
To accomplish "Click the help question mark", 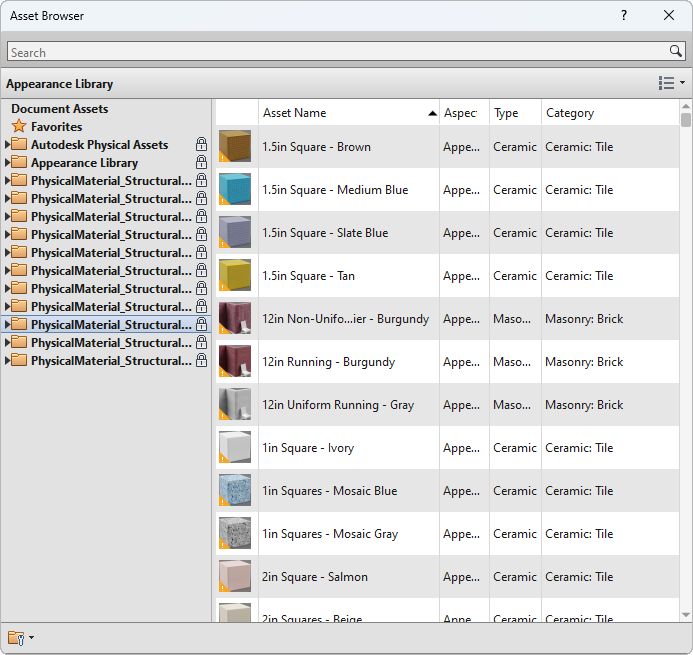I will 624,15.
